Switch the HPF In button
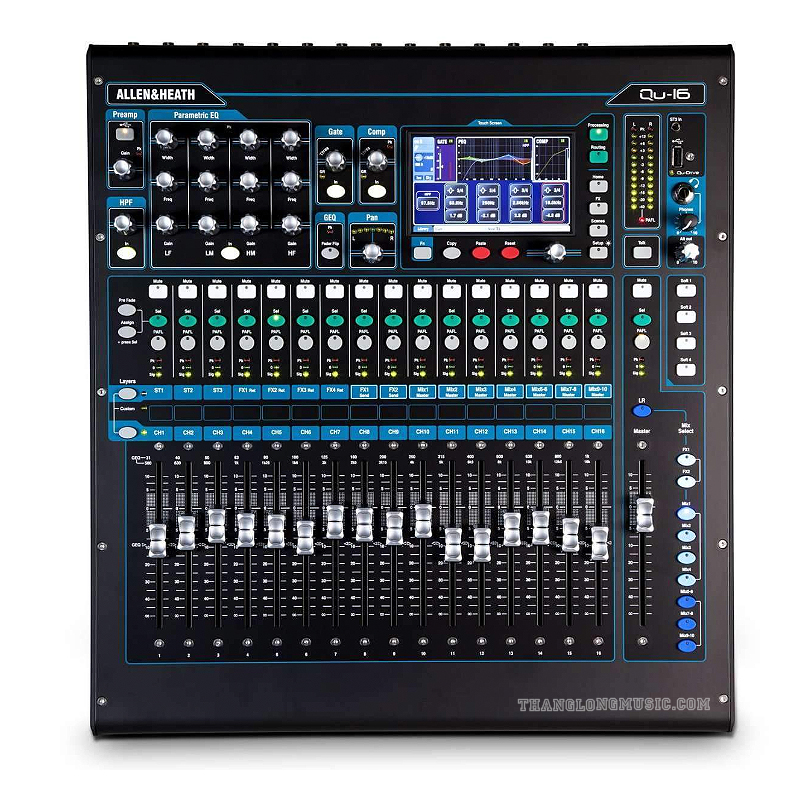The image size is (800, 800). [x=126, y=253]
